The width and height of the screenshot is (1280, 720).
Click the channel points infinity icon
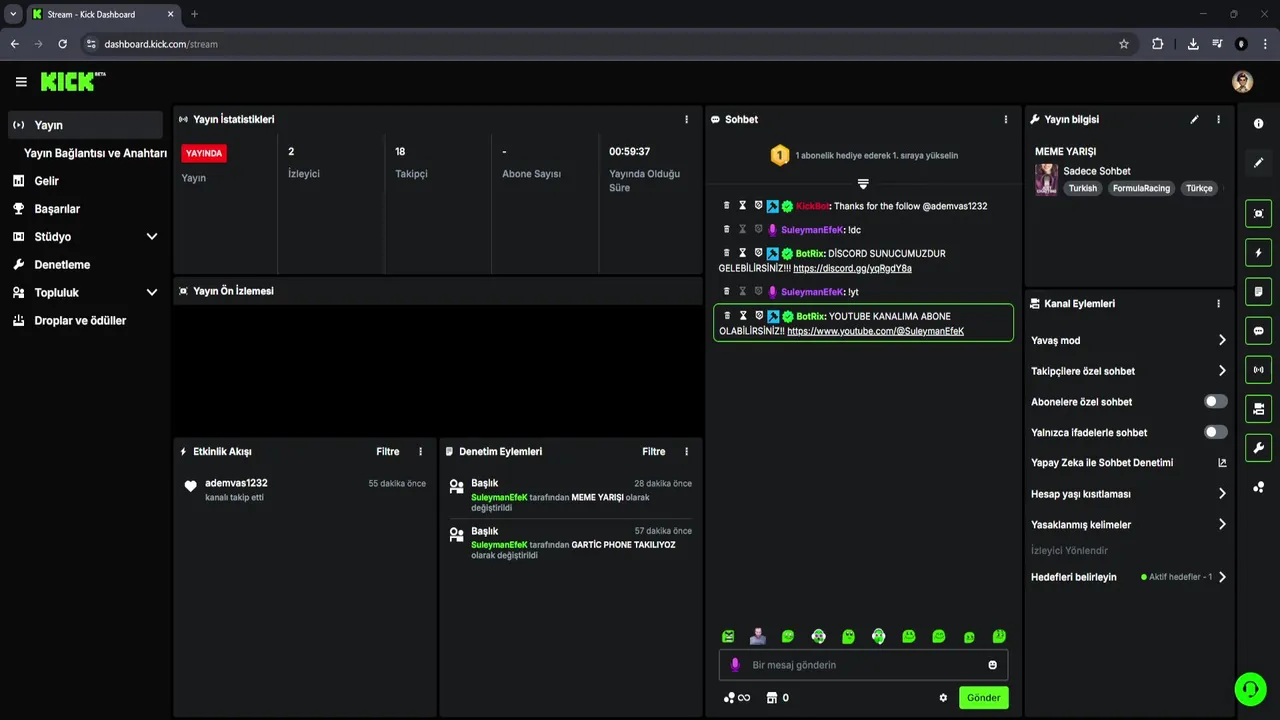(x=737, y=698)
